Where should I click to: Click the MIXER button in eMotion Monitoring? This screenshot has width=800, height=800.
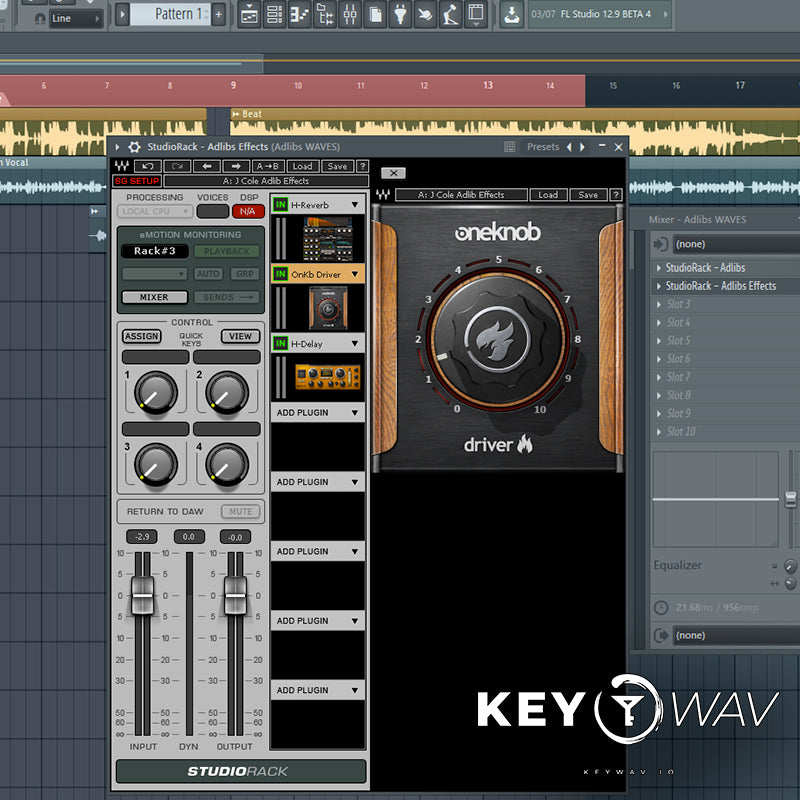point(155,297)
